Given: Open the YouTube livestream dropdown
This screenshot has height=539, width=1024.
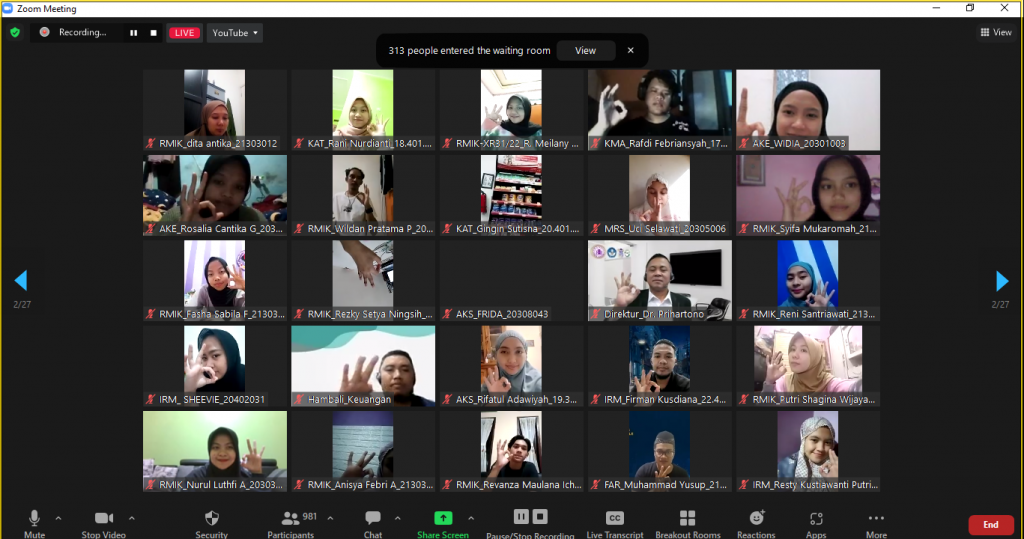Looking at the screenshot, I should pos(234,33).
